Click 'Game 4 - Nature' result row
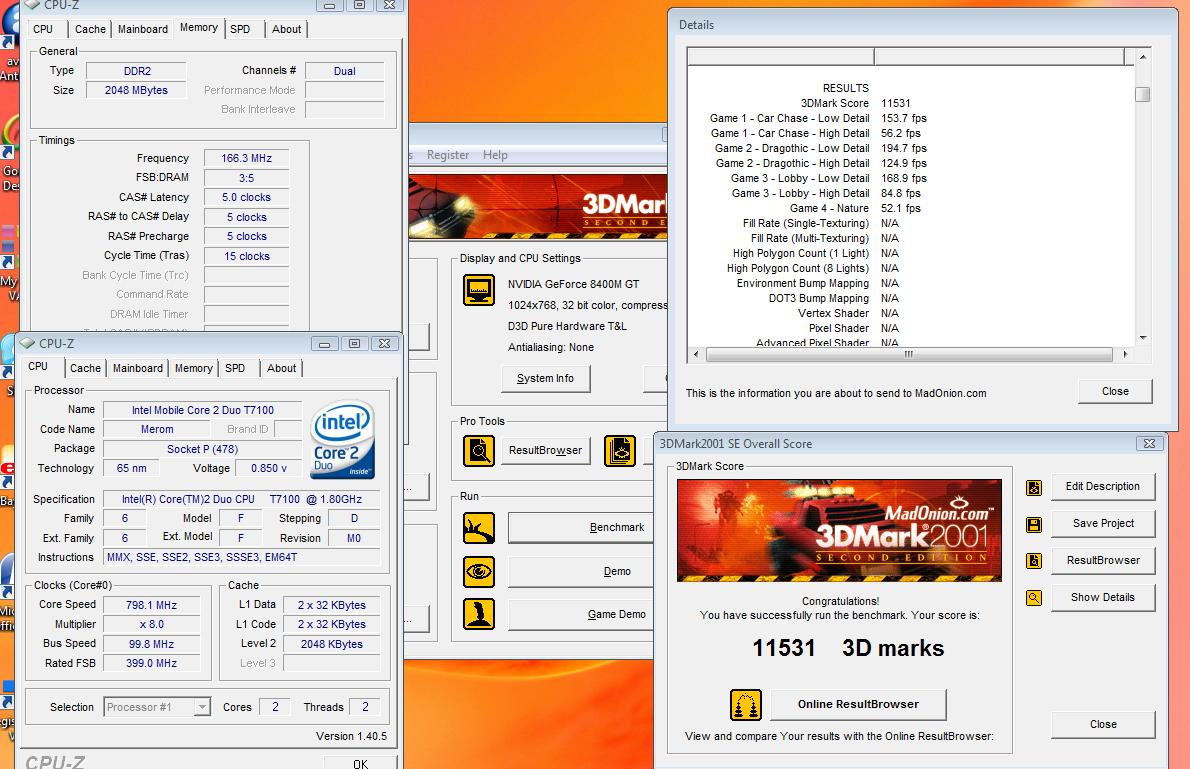Image resolution: width=1190 pixels, height=769 pixels. 855,208
